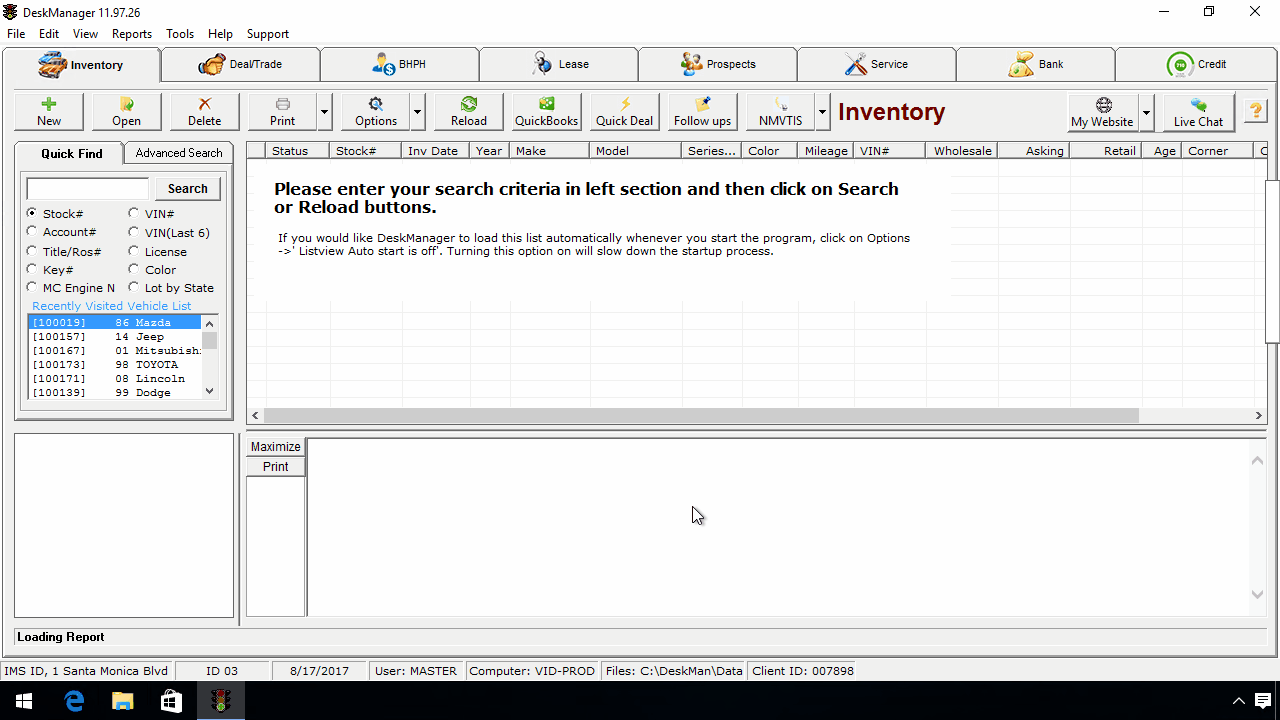Switch to the Service tab

(876, 64)
